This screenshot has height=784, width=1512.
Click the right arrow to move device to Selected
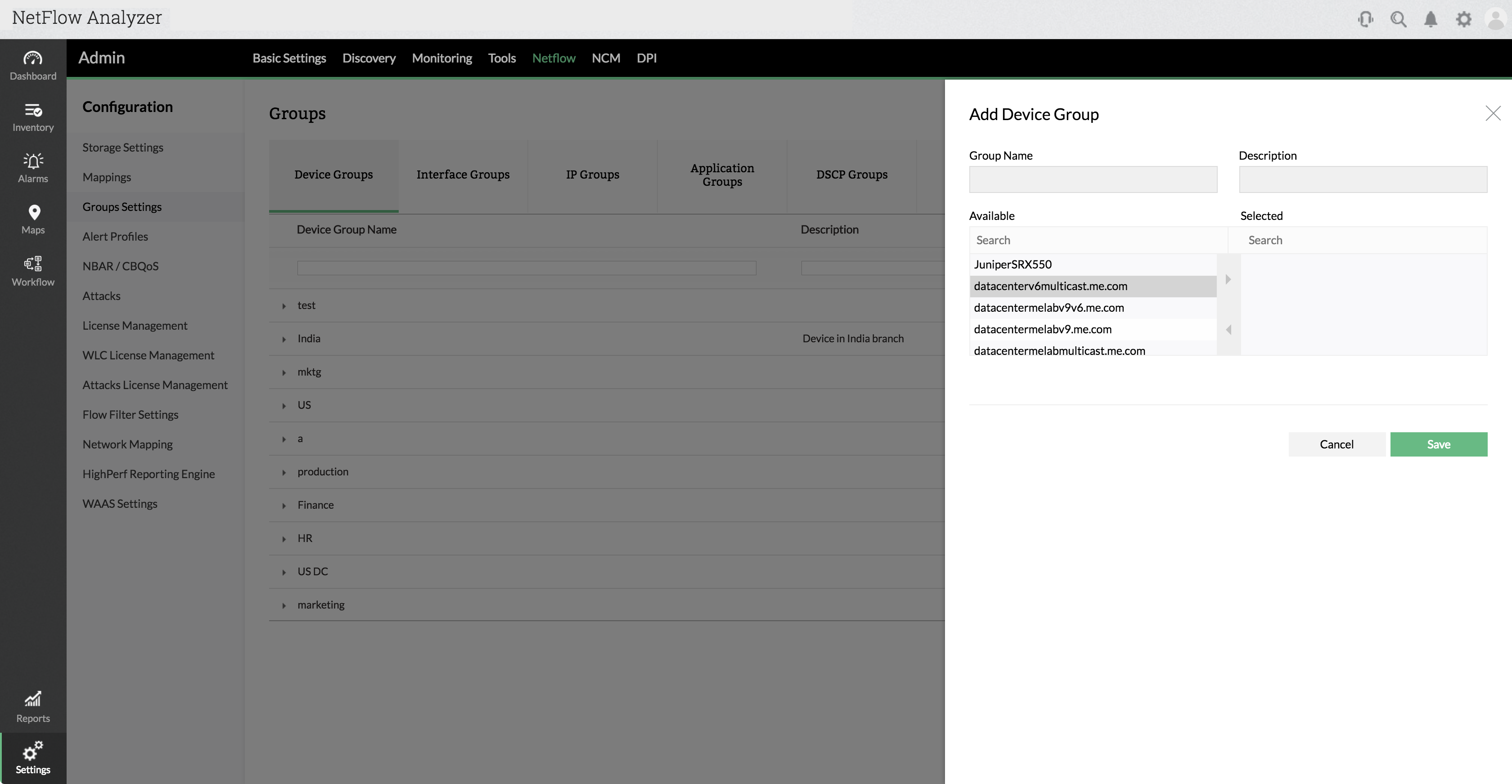[x=1228, y=279]
